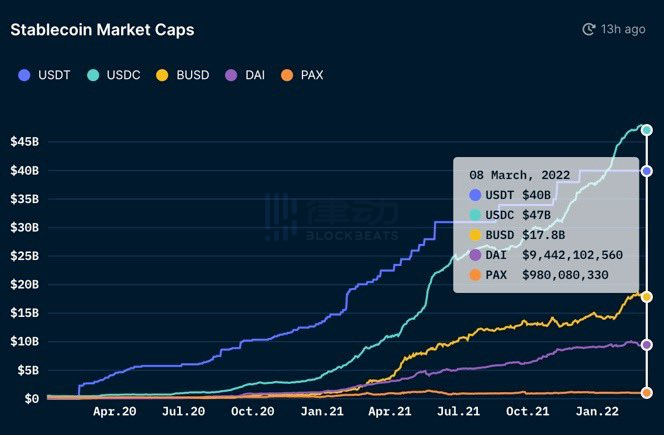
Task: Click the 13h ago timestamp text
Action: tap(623, 30)
